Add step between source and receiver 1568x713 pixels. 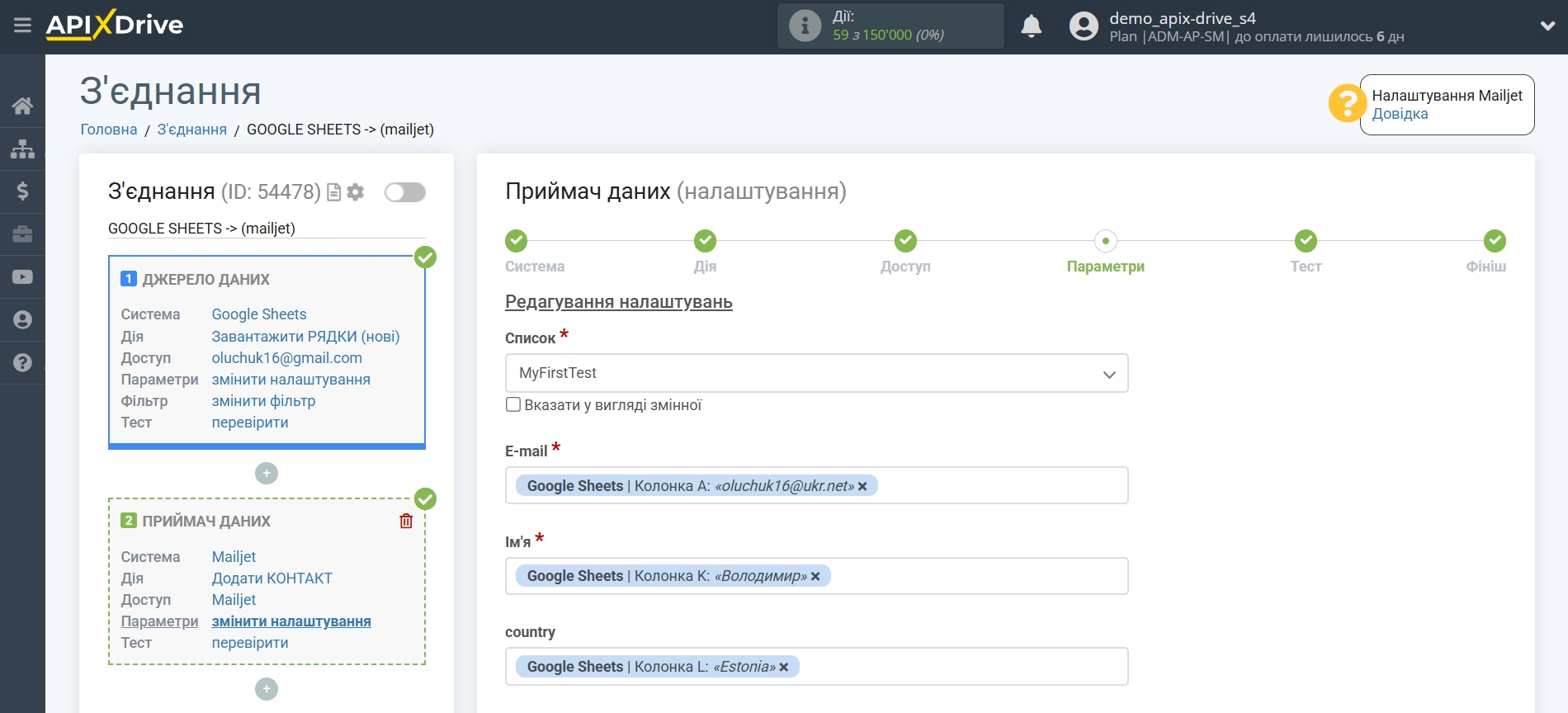point(267,474)
